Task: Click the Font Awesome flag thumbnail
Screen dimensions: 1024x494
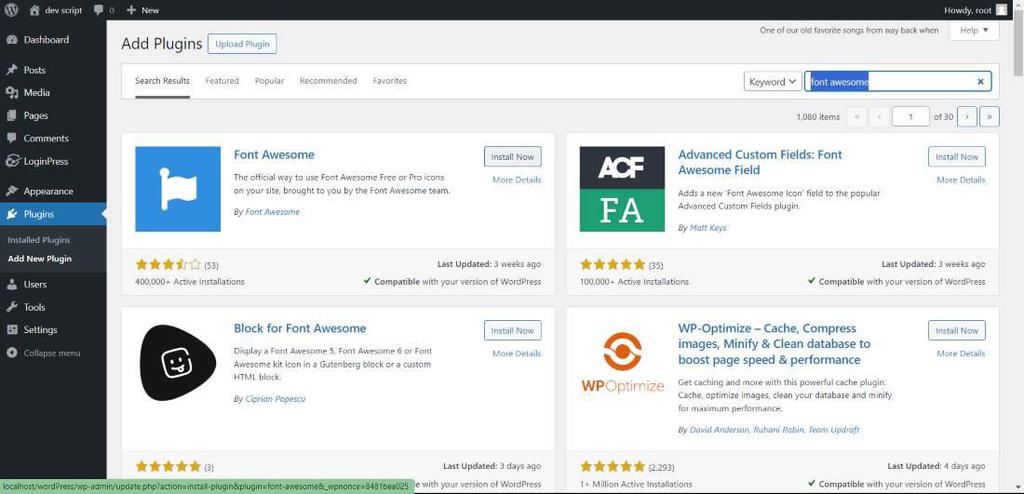Action: tap(178, 189)
